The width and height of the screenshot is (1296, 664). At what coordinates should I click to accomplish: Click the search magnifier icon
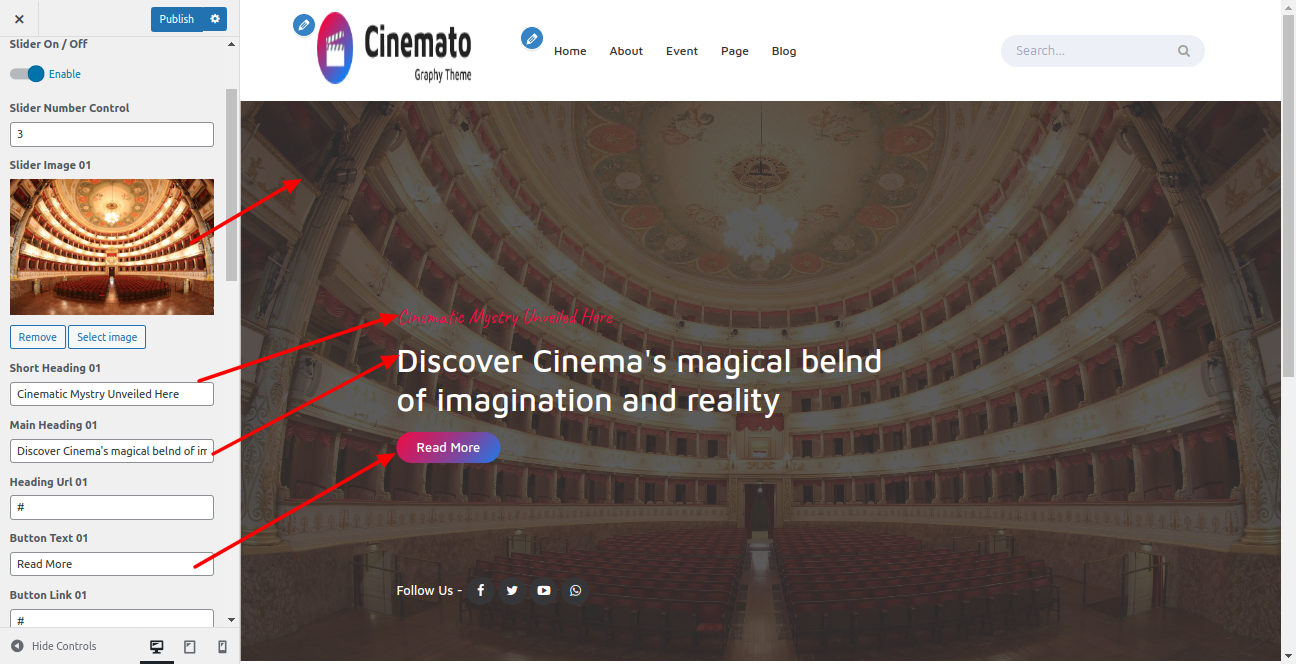(1184, 51)
